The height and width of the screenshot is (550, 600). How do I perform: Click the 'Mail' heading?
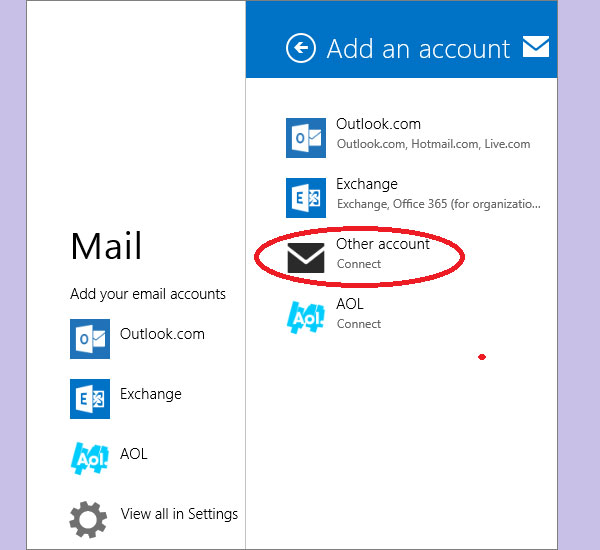[x=106, y=246]
